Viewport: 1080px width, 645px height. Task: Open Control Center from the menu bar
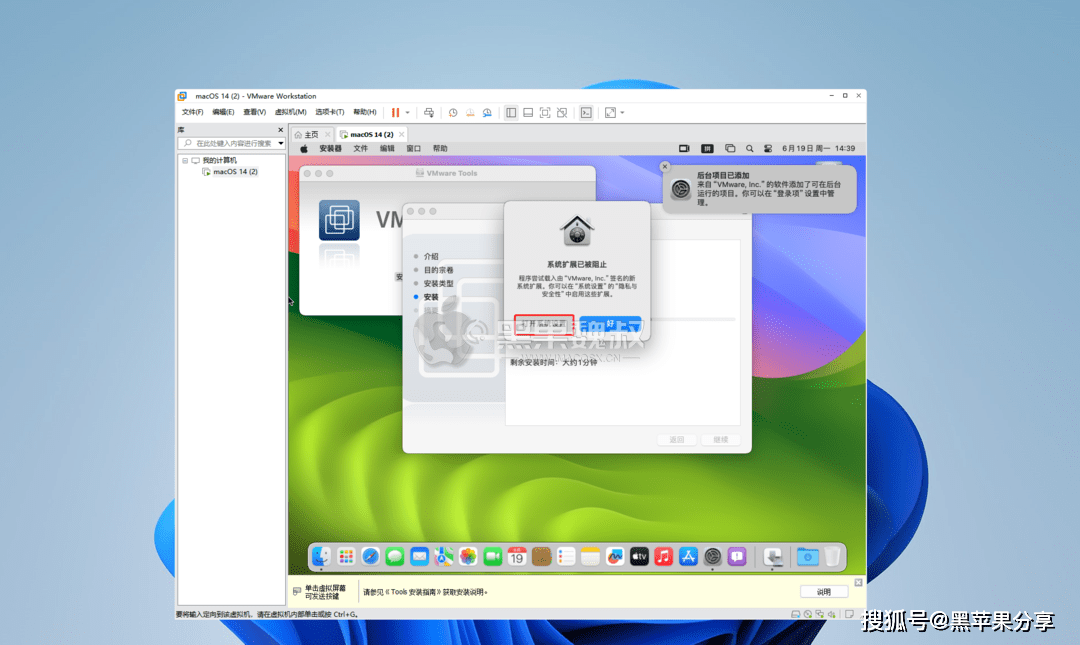pyautogui.click(x=767, y=149)
